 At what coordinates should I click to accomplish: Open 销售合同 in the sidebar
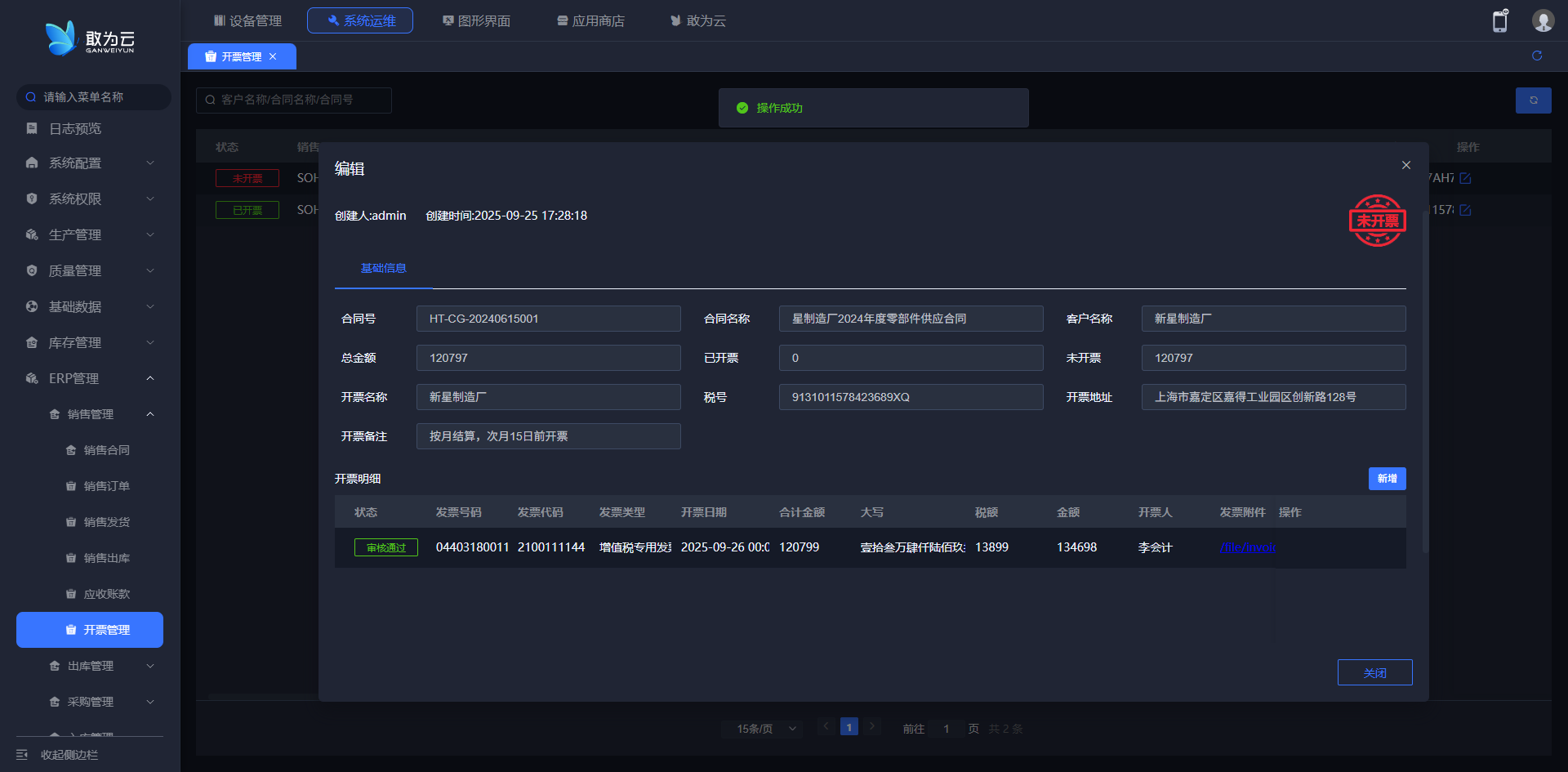pyautogui.click(x=106, y=450)
